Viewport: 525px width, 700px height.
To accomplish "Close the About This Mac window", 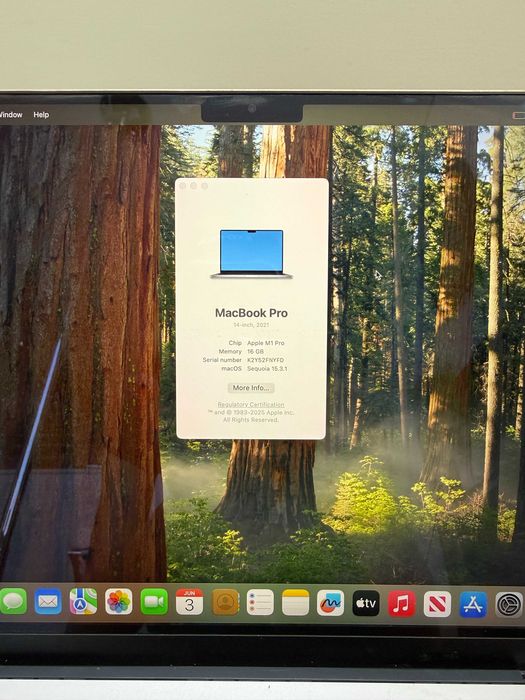I will tap(183, 186).
